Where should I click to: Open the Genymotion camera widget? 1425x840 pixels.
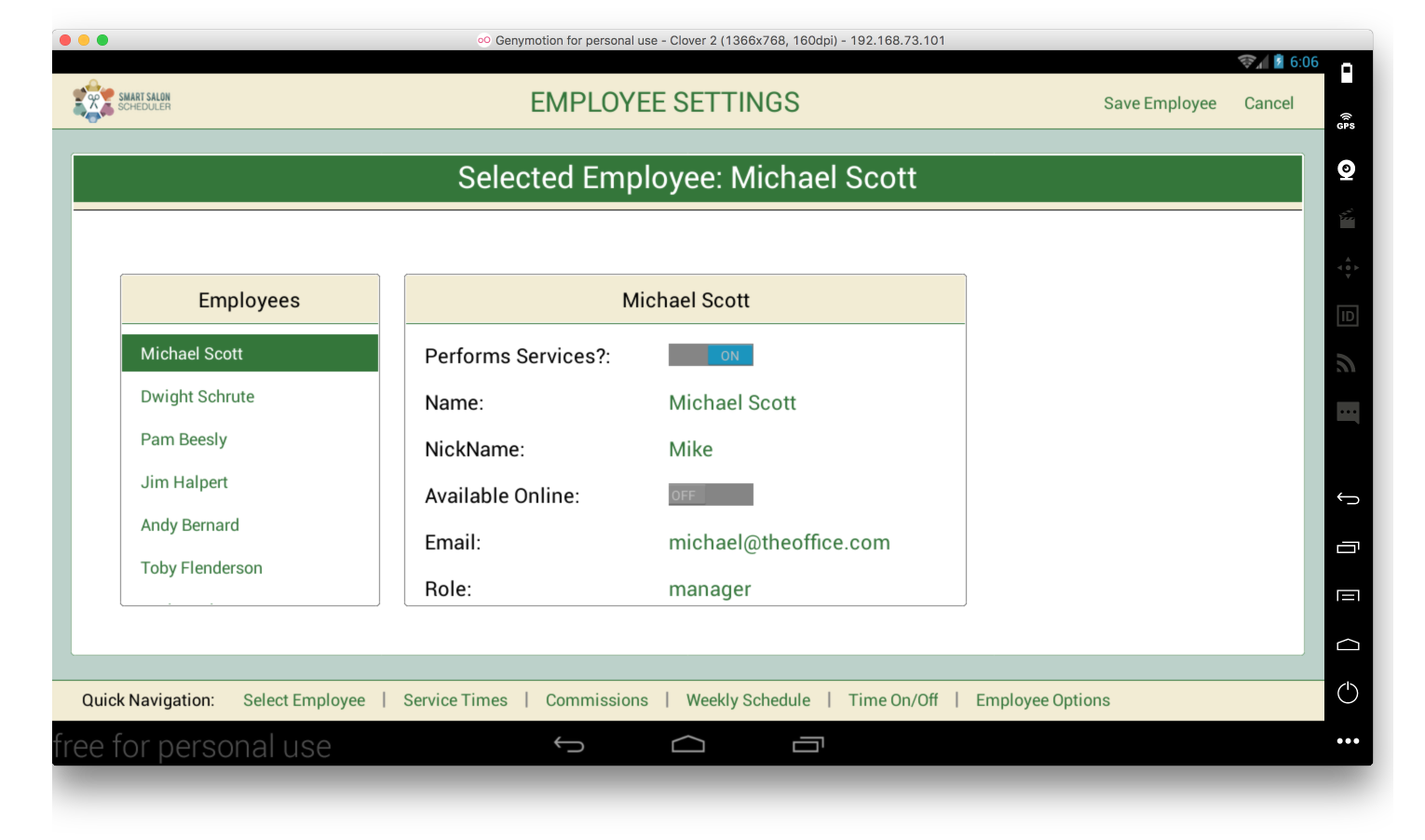coord(1347,169)
